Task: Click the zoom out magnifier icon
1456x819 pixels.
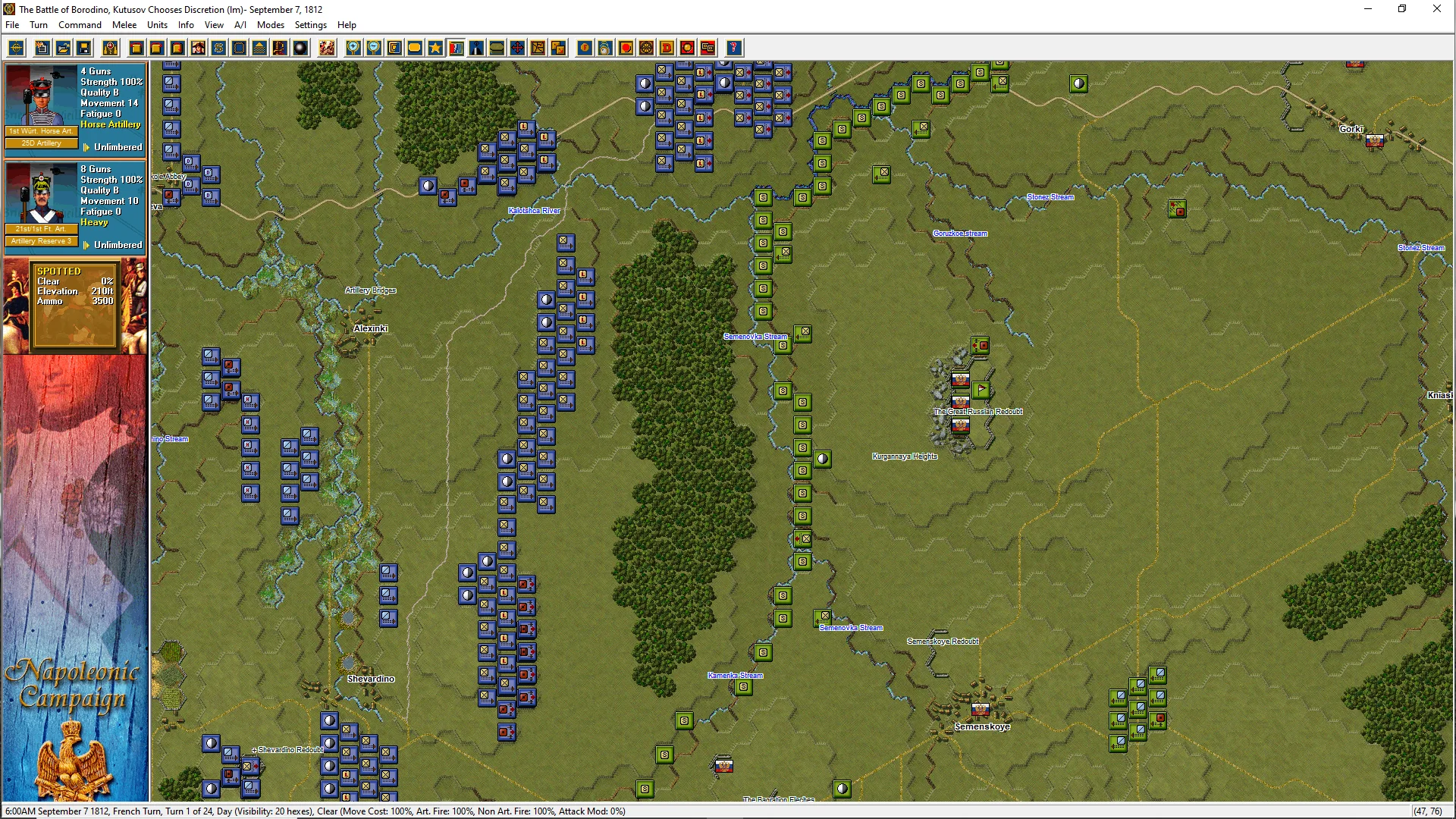Action: click(x=374, y=49)
